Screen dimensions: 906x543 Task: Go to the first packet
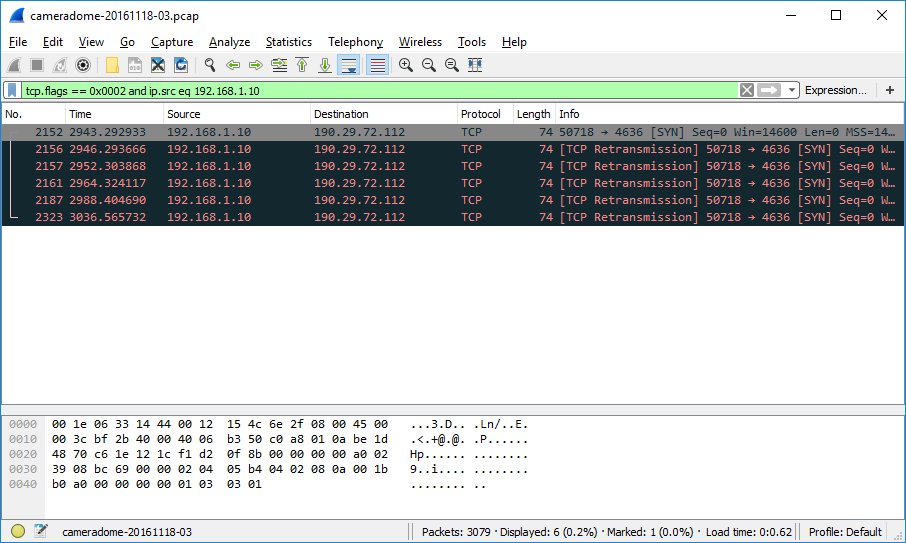(x=302, y=65)
